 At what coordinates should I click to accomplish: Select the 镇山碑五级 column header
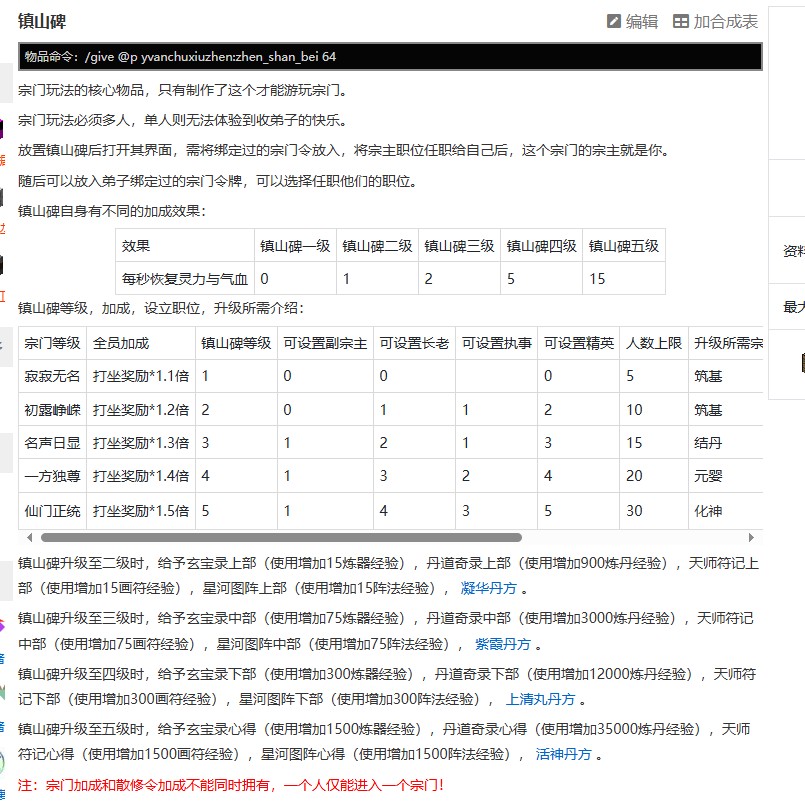[624, 246]
